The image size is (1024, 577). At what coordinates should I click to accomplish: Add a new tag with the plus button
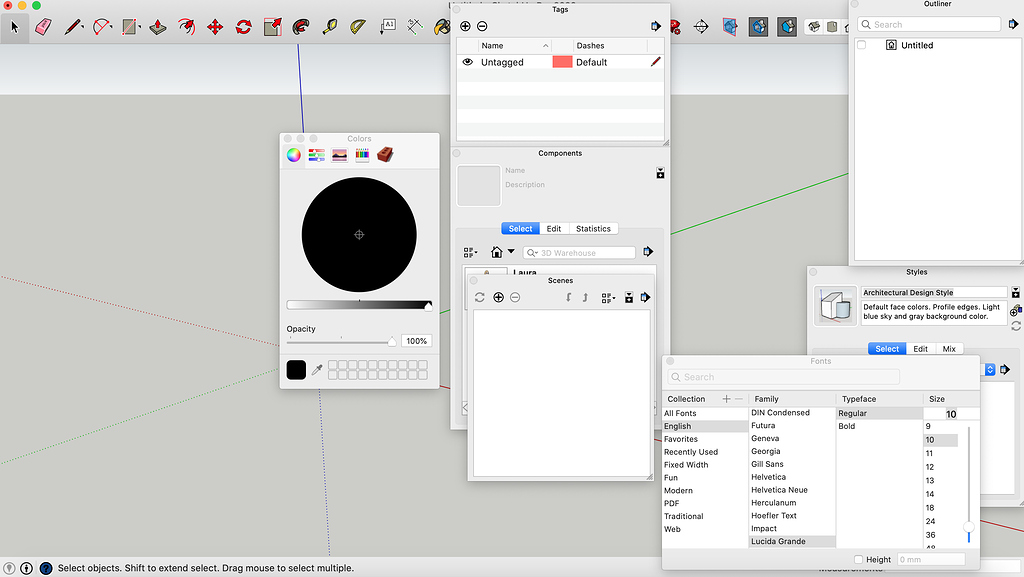click(465, 26)
